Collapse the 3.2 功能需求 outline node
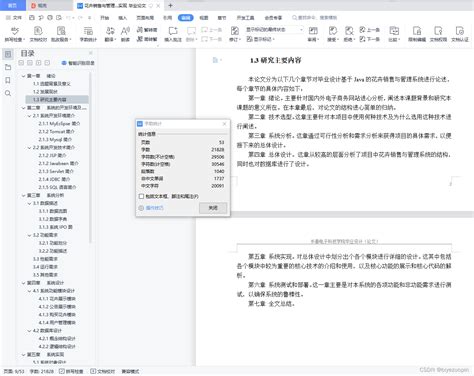The height and width of the screenshot is (376, 474). coord(29,235)
